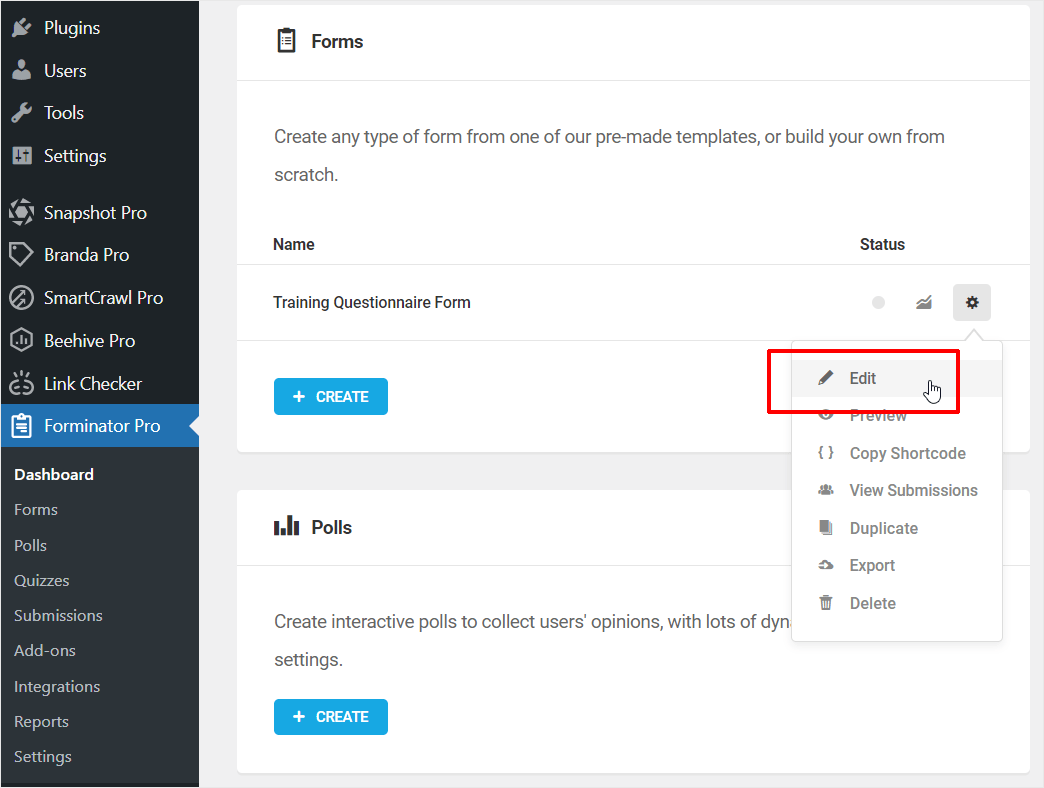Click the Tools wrench icon
The width and height of the screenshot is (1044, 788).
(x=21, y=112)
